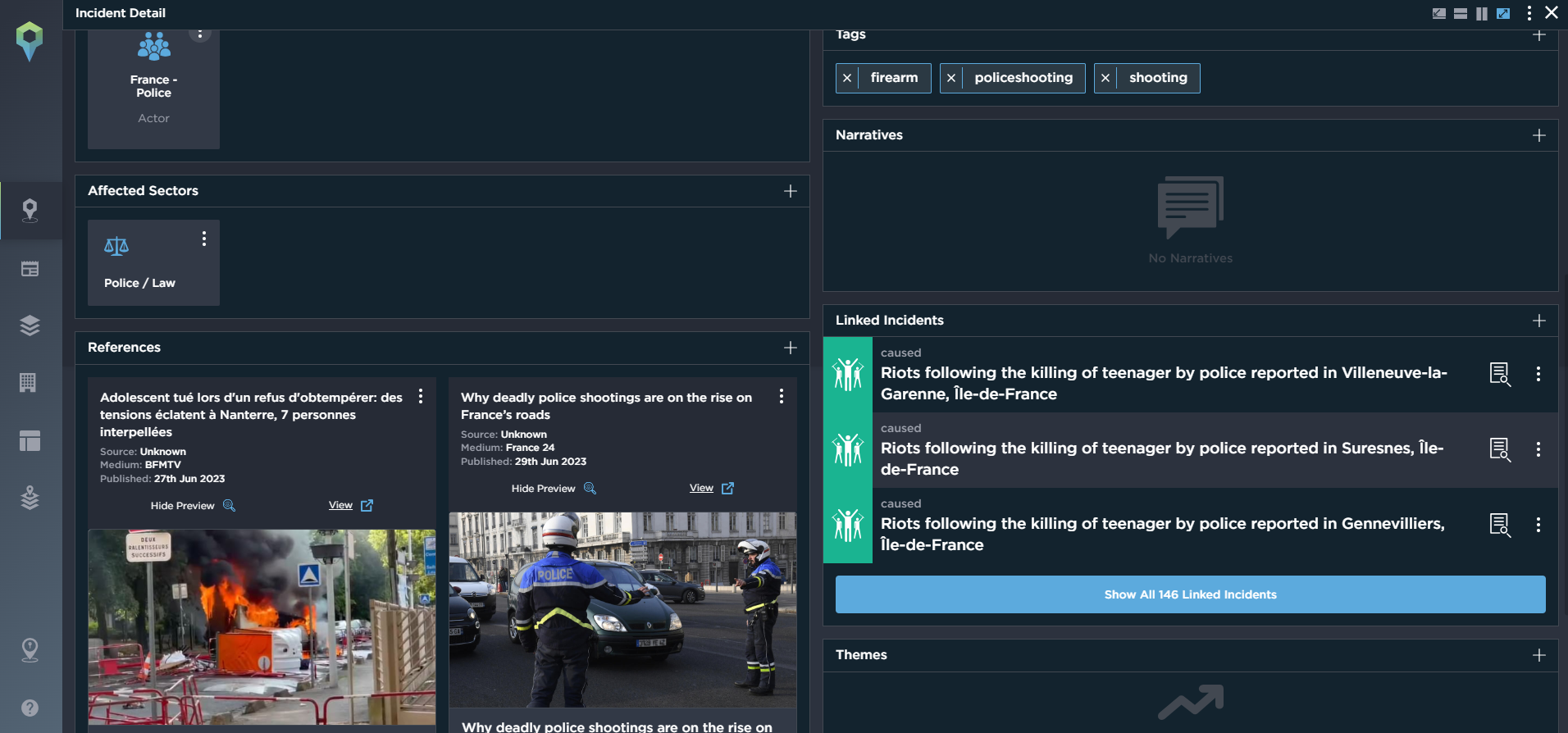The image size is (1568, 733).
Task: Click the protest icon for Suresnes incident
Action: click(x=848, y=450)
